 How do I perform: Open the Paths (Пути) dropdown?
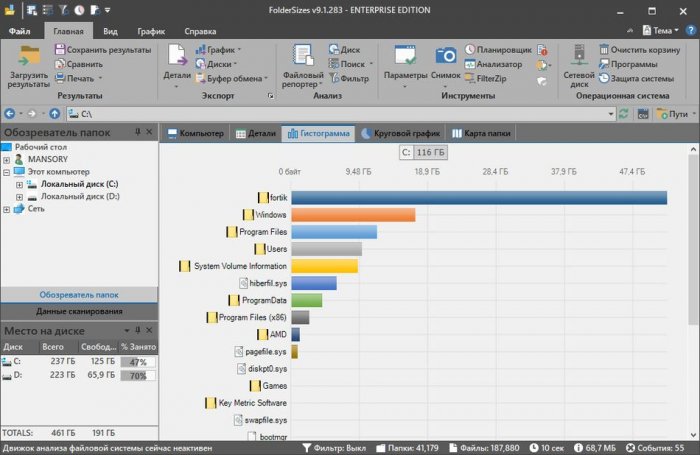pyautogui.click(x=676, y=114)
